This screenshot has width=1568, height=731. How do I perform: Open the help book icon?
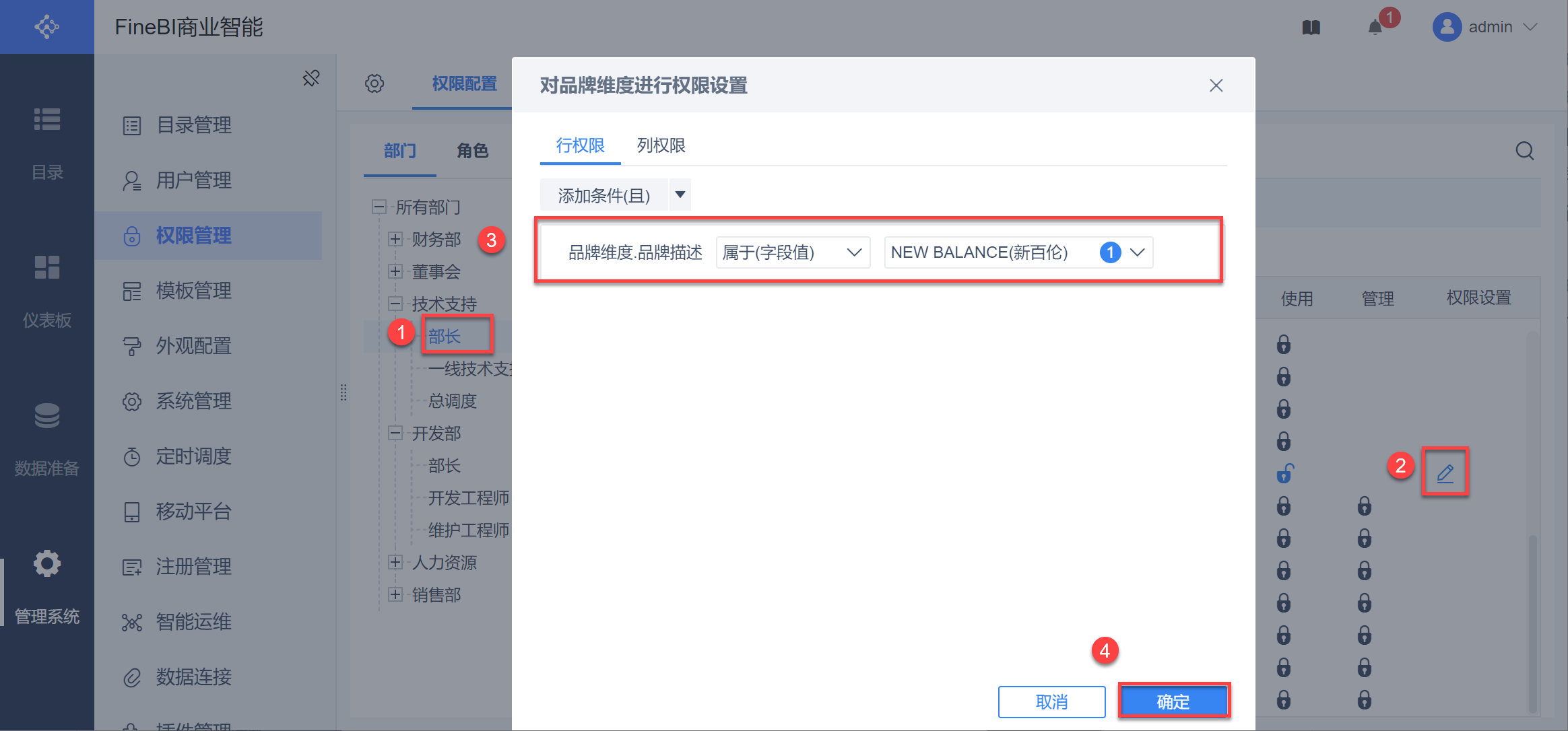pos(1311,28)
